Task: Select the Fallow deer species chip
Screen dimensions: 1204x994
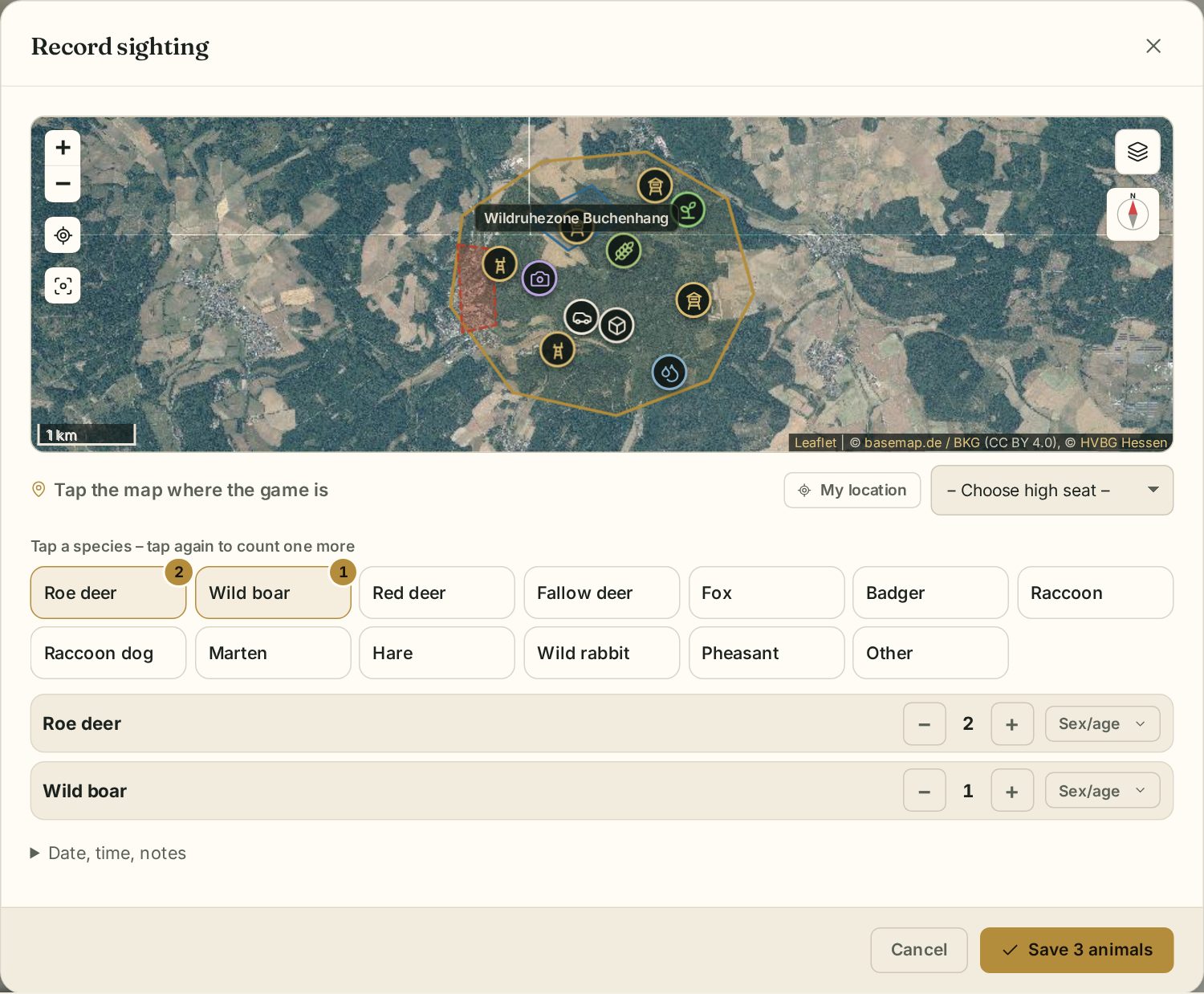Action: point(602,593)
